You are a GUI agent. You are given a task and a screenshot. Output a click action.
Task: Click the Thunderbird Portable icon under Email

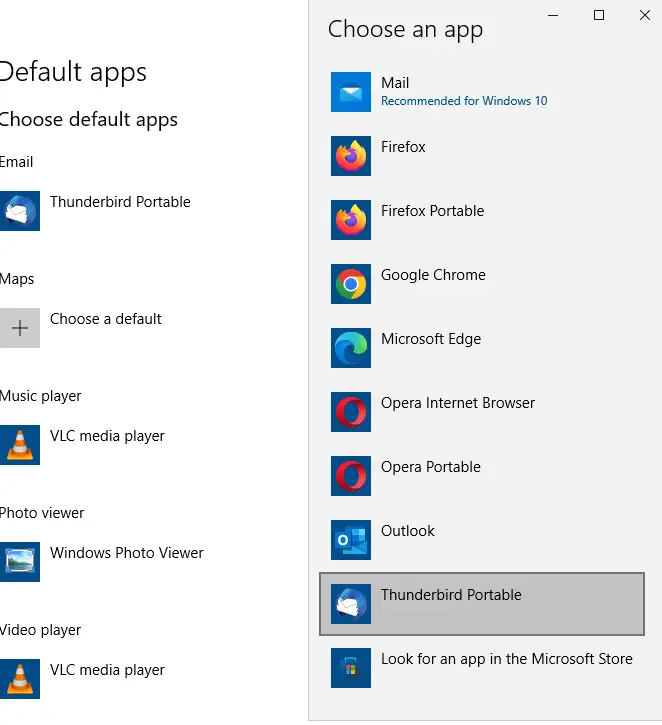(x=19, y=211)
